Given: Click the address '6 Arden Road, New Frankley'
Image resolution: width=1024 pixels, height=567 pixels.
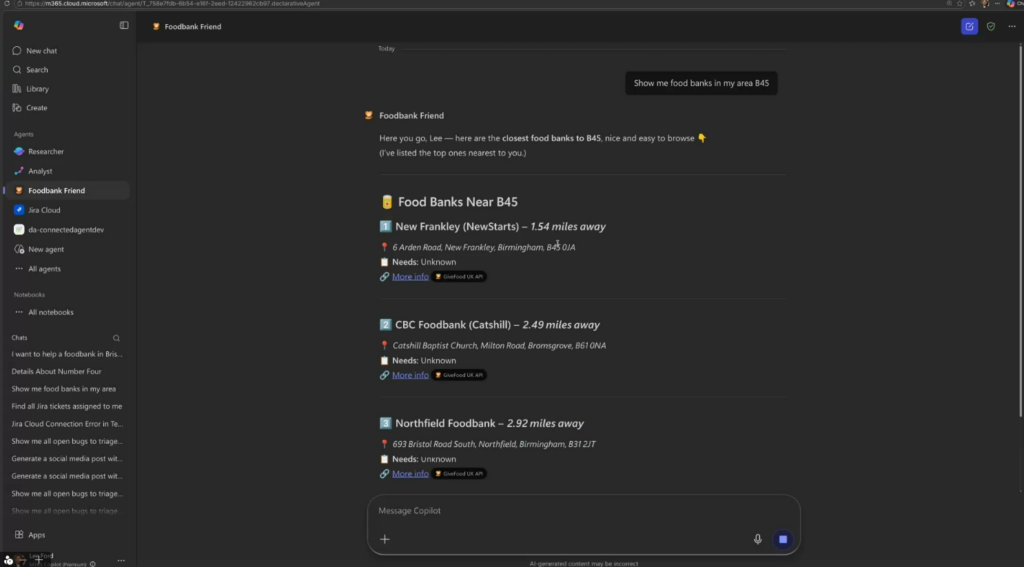Looking at the screenshot, I should (443, 248).
